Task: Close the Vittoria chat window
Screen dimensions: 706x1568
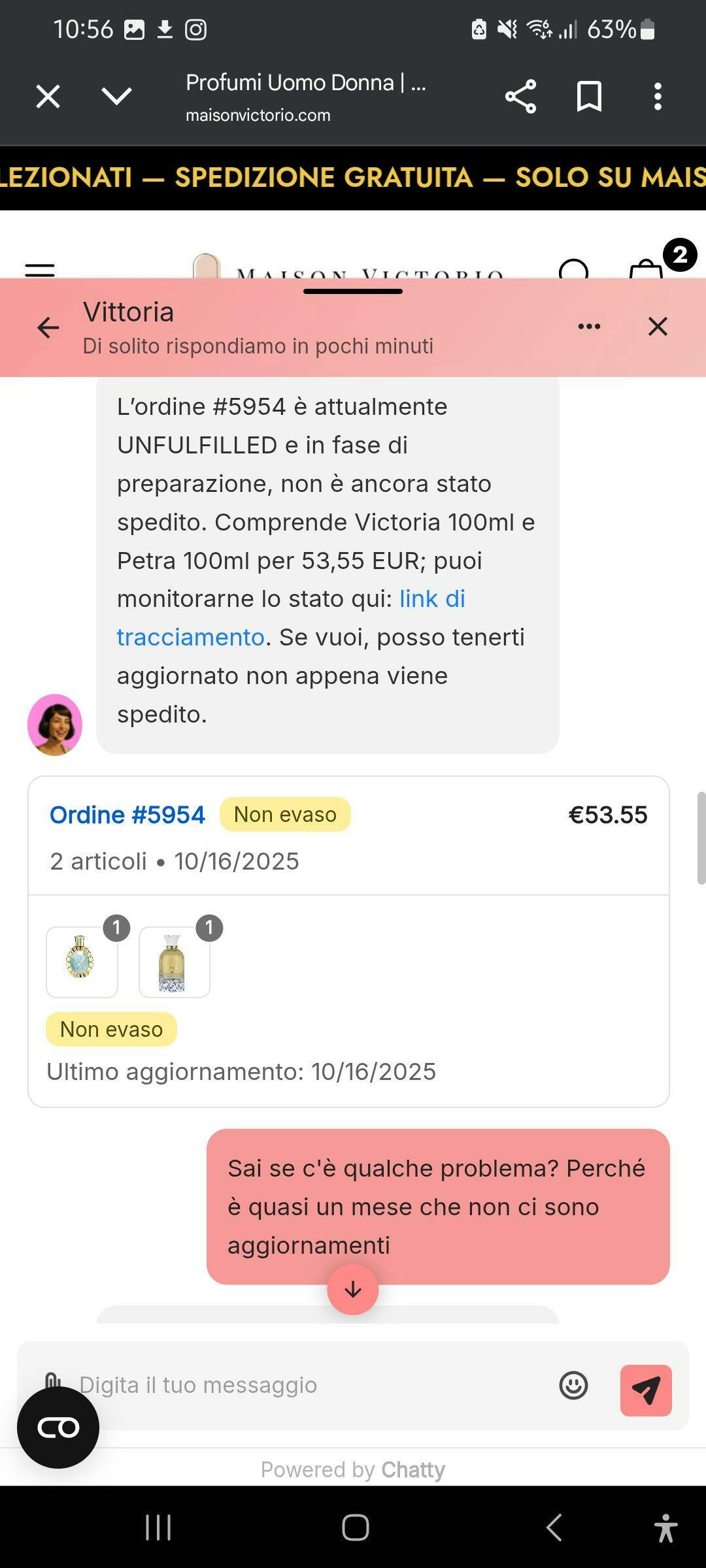Action: click(658, 326)
